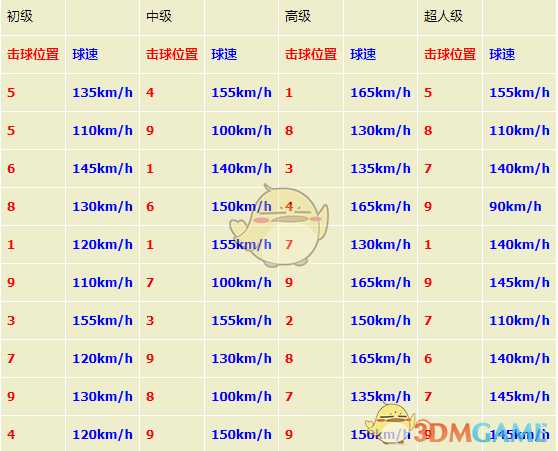Click the 中级 level header
558x451 pixels.
tap(159, 16)
